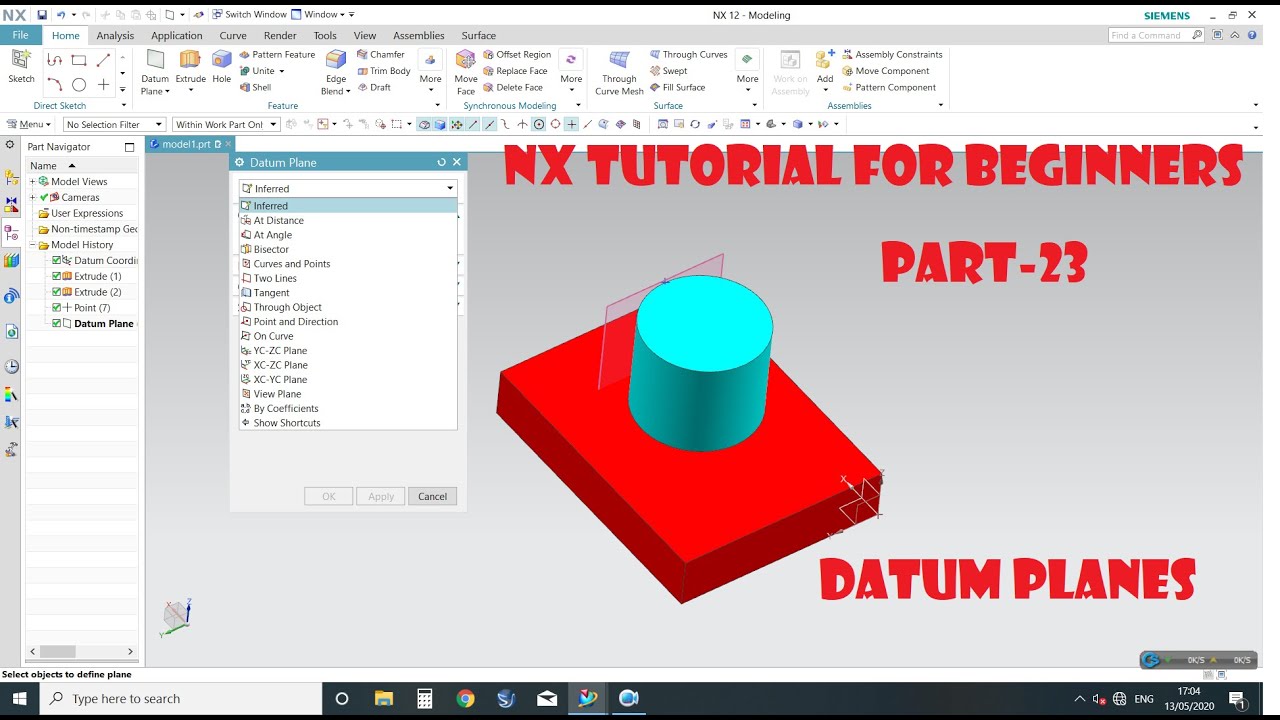Open the Assemblies ribbon tab
Viewport: 1280px width, 720px height.
pyautogui.click(x=419, y=35)
